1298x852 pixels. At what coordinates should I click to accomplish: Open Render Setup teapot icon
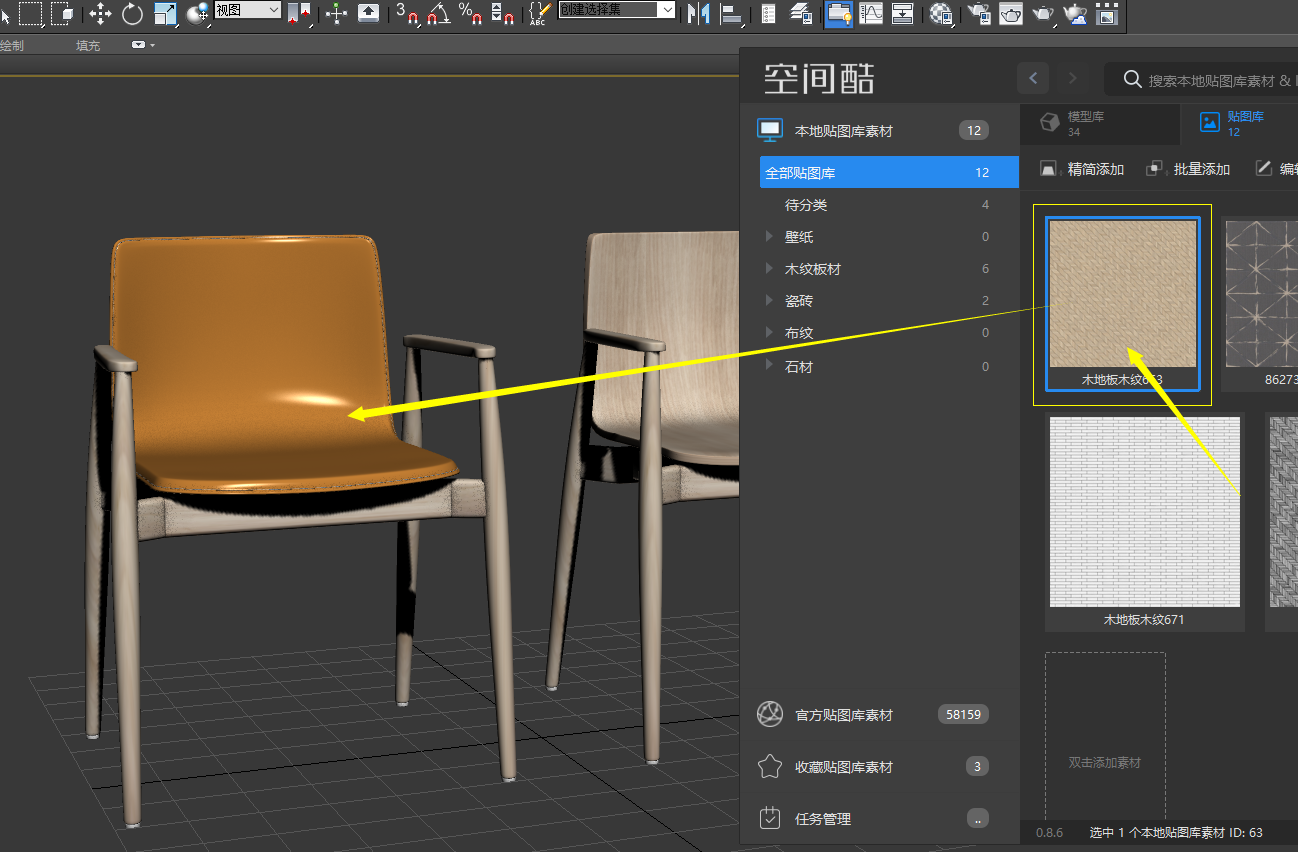pos(979,13)
